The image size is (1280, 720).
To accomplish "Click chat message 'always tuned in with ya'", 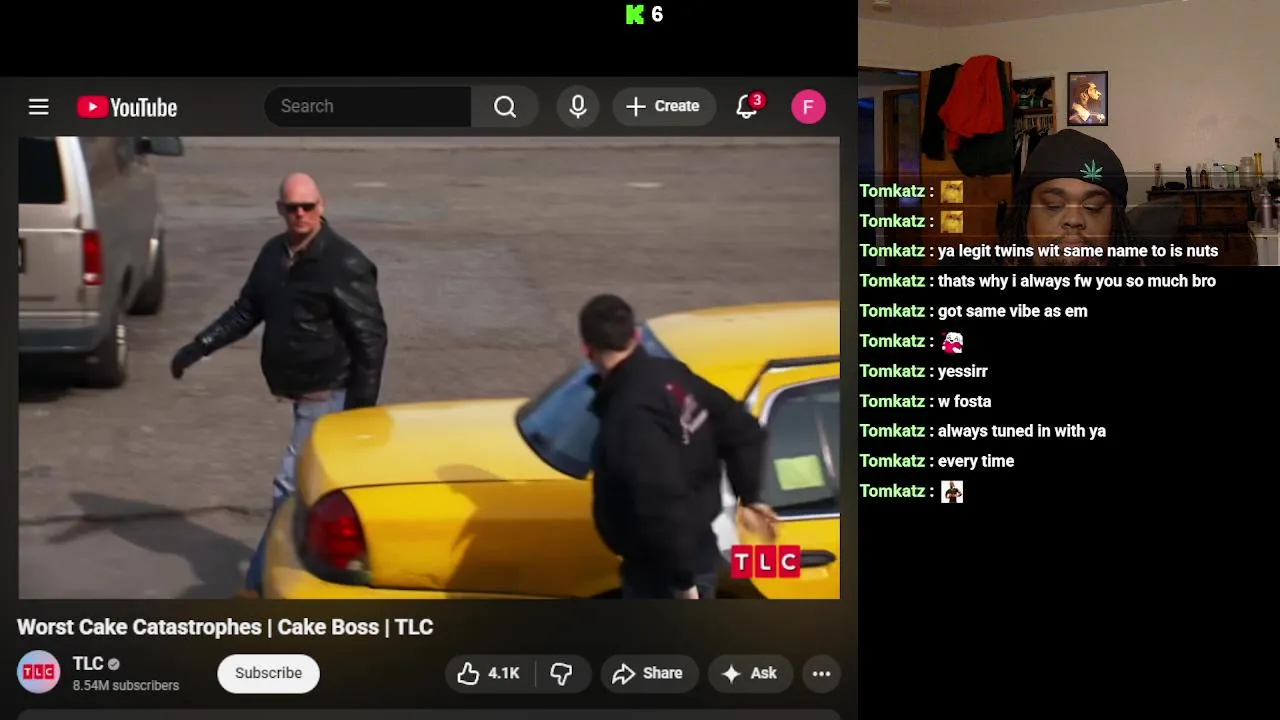I will (1022, 431).
